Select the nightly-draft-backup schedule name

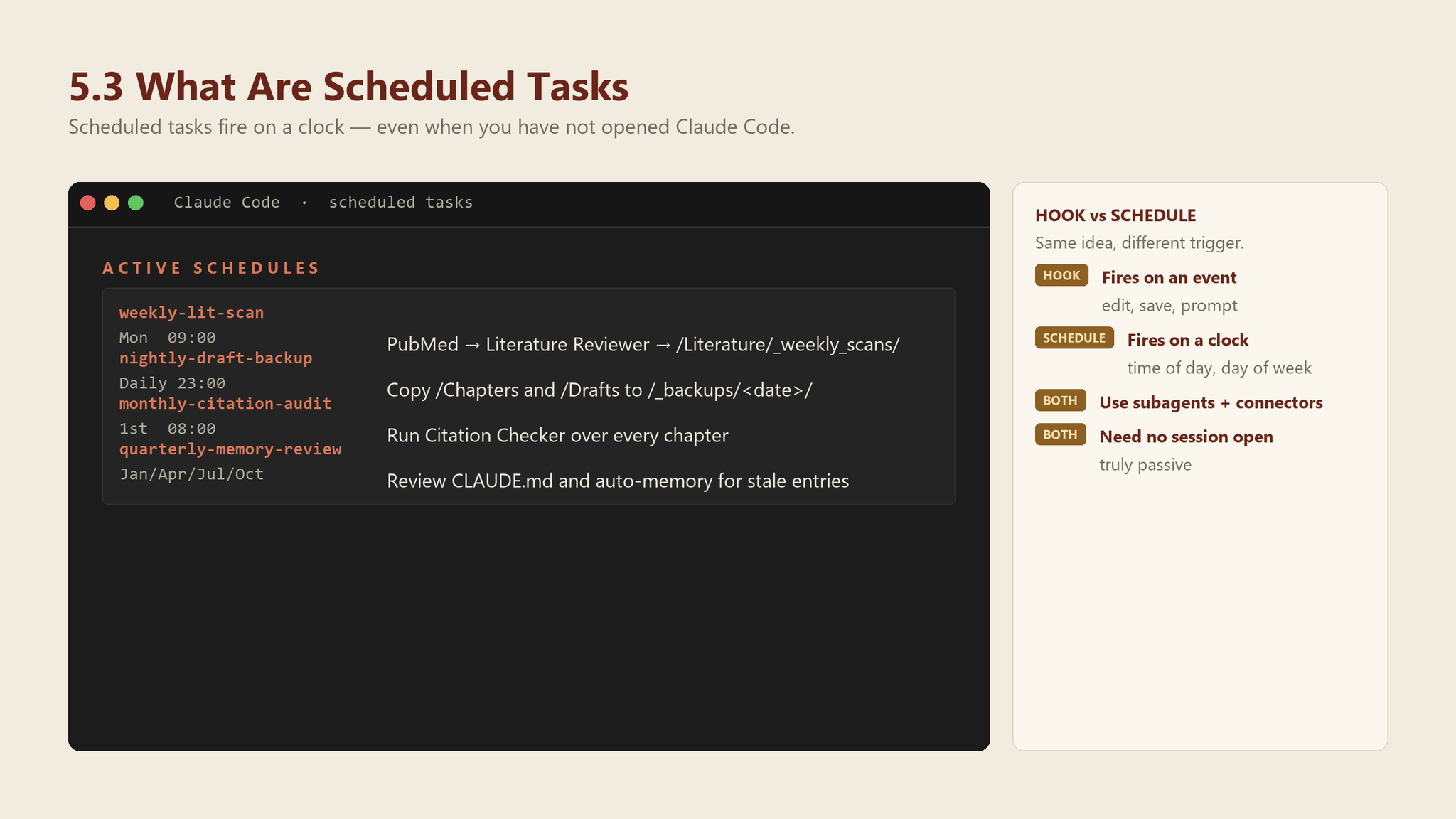[x=216, y=358]
